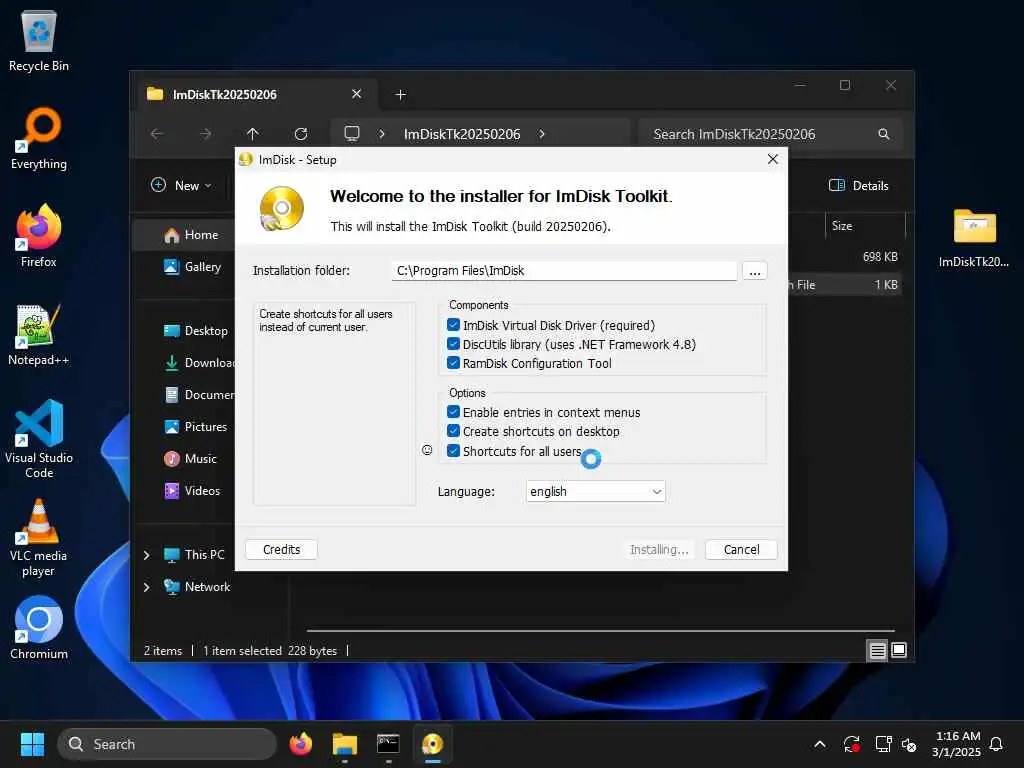The image size is (1024, 768).
Task: Expand breadcrumb chevron before ImDiskTk20250206
Action: (x=382, y=134)
